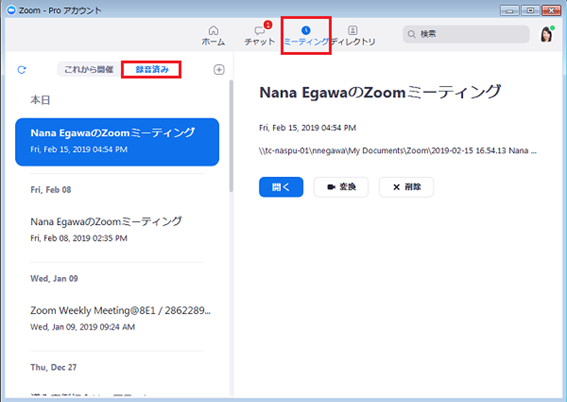Click the meeting list vertical scrollbar
The width and height of the screenshot is (567, 402).
point(231,136)
